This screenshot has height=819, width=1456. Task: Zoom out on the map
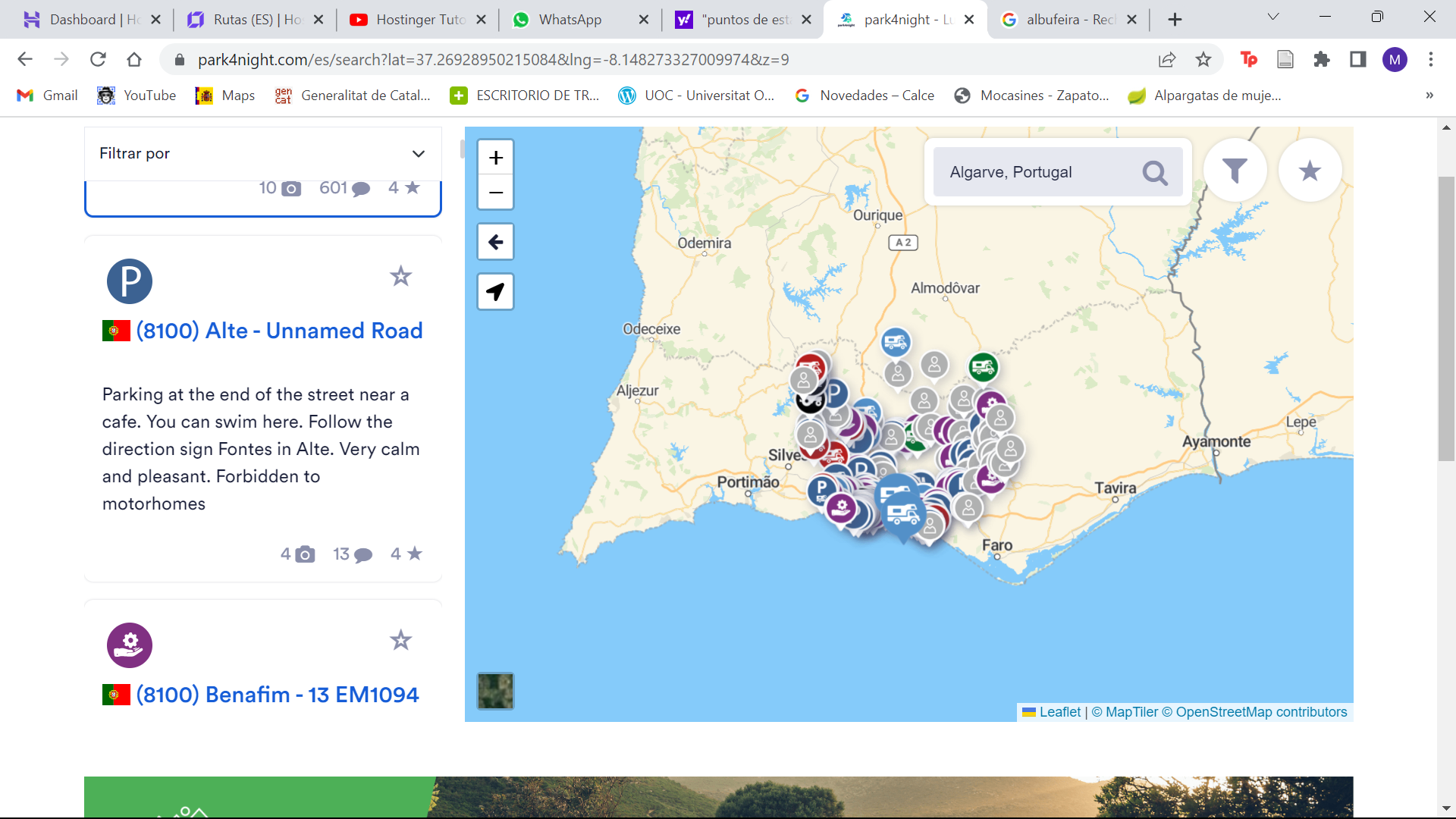coord(495,193)
